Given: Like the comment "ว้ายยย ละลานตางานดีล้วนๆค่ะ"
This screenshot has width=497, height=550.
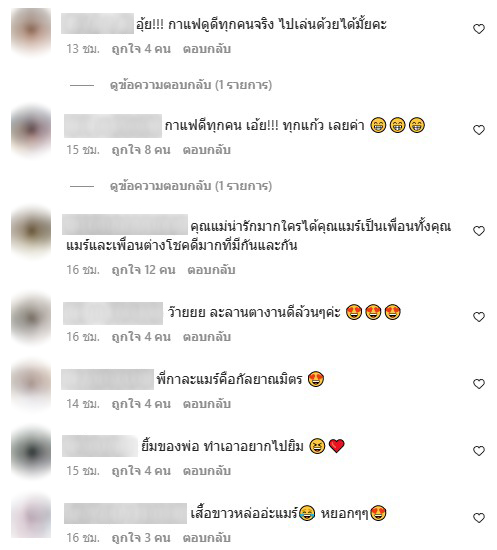Looking at the screenshot, I should tap(479, 317).
